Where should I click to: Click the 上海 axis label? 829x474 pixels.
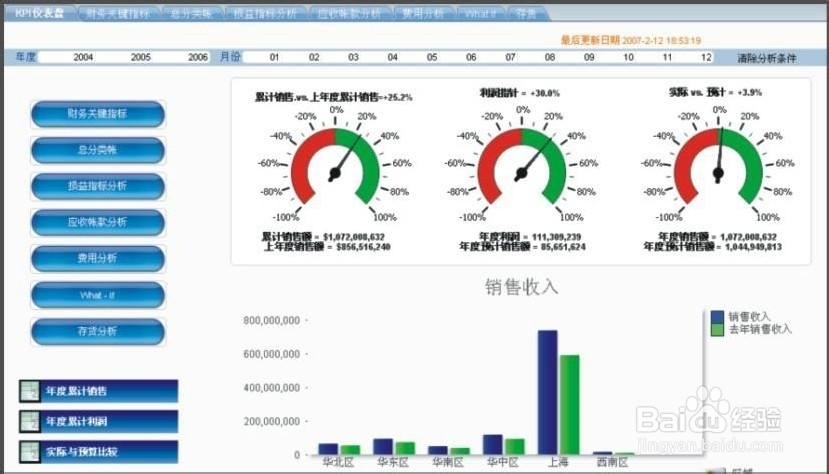[x=558, y=462]
